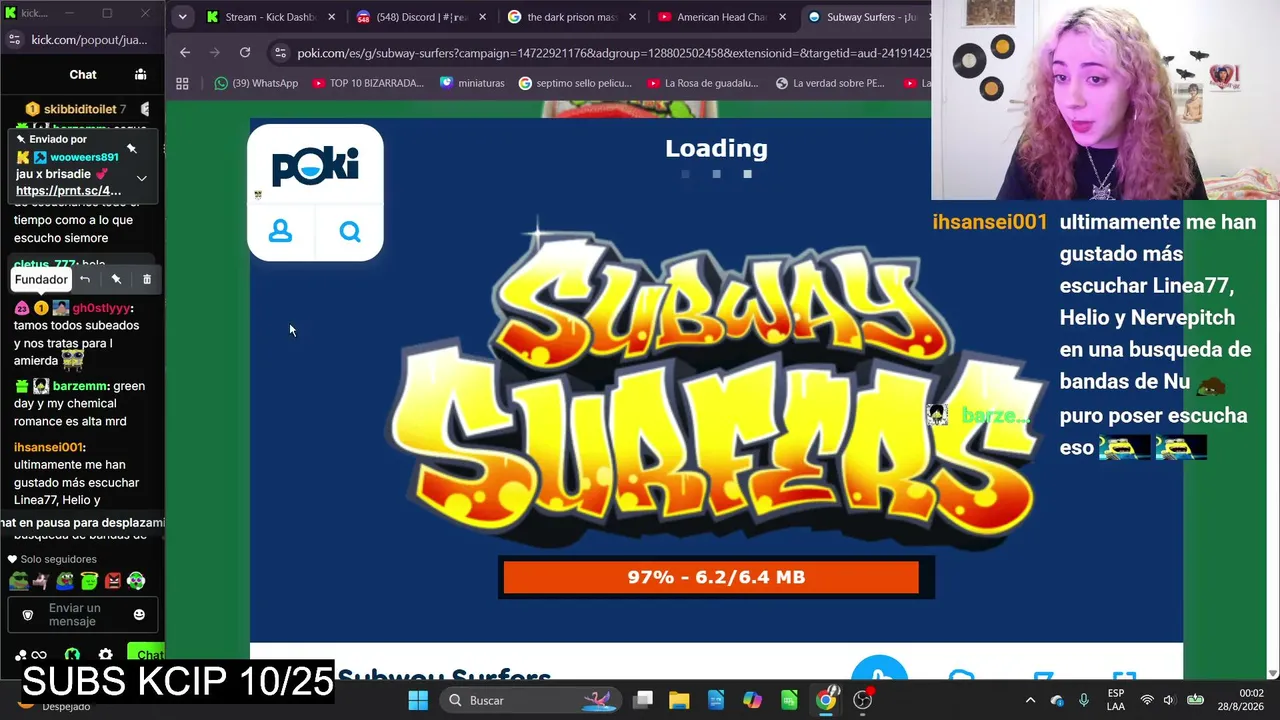Click the shield icon in message box

pyautogui.click(x=28, y=614)
